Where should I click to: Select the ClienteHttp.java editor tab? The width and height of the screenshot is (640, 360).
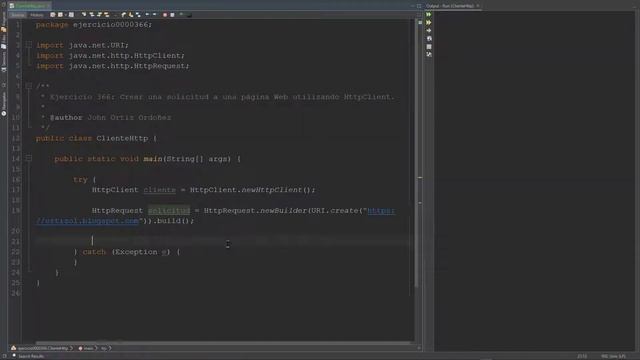30,6
